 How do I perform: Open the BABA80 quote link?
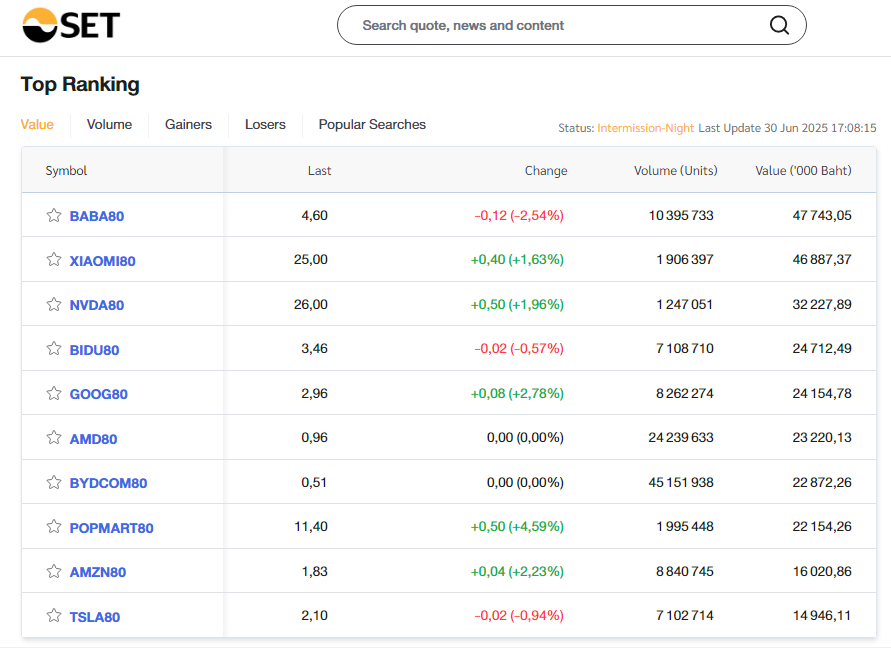point(97,216)
